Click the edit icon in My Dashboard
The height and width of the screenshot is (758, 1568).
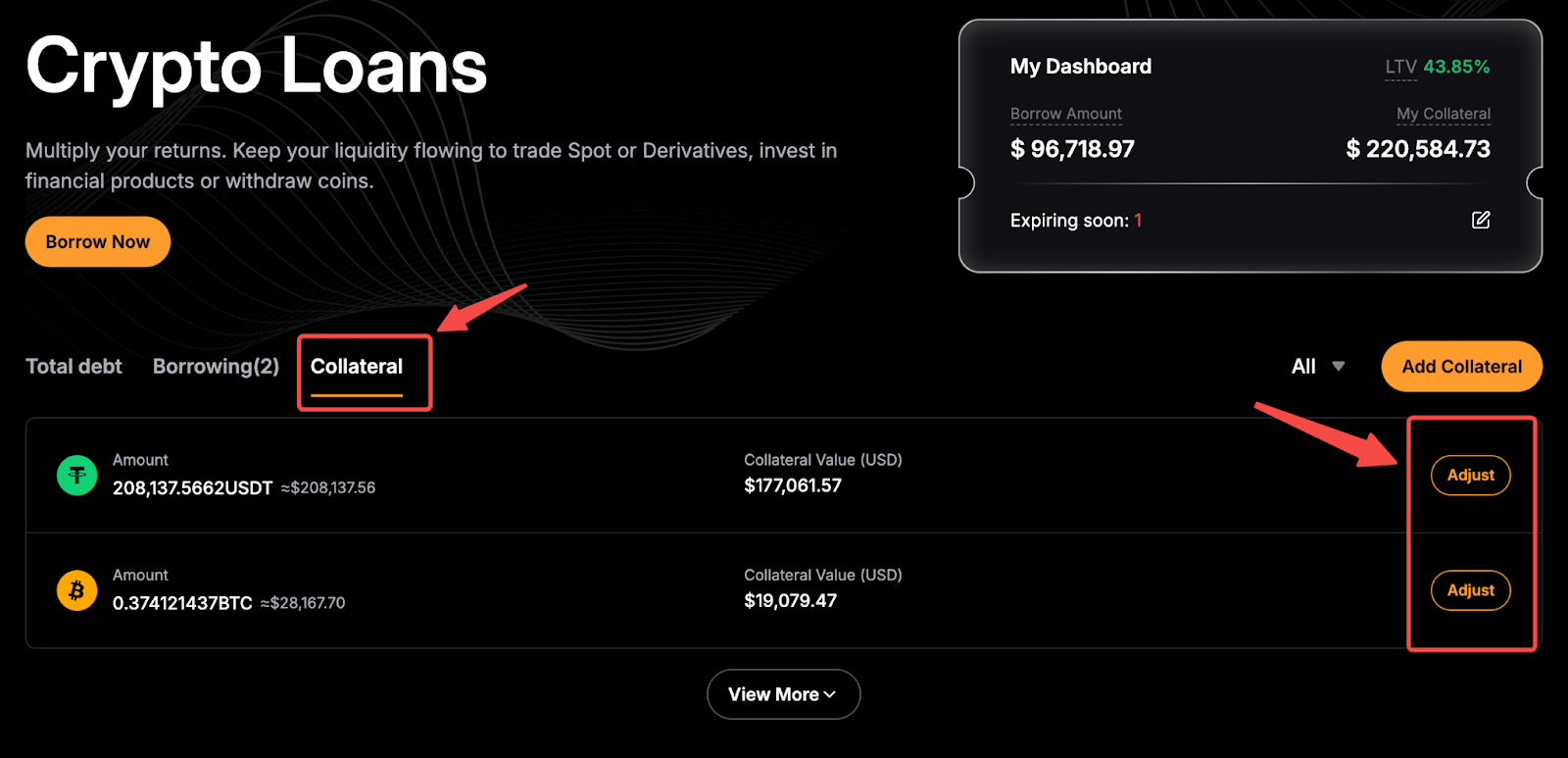point(1481,220)
